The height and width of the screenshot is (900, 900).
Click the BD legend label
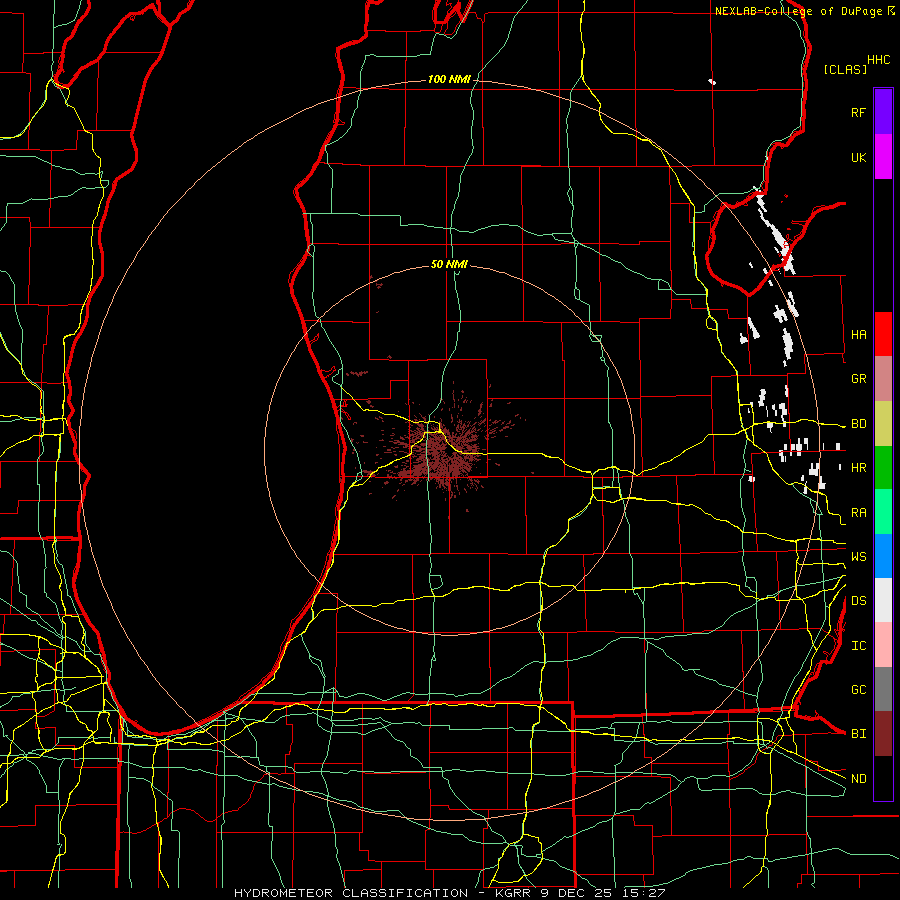click(x=858, y=424)
